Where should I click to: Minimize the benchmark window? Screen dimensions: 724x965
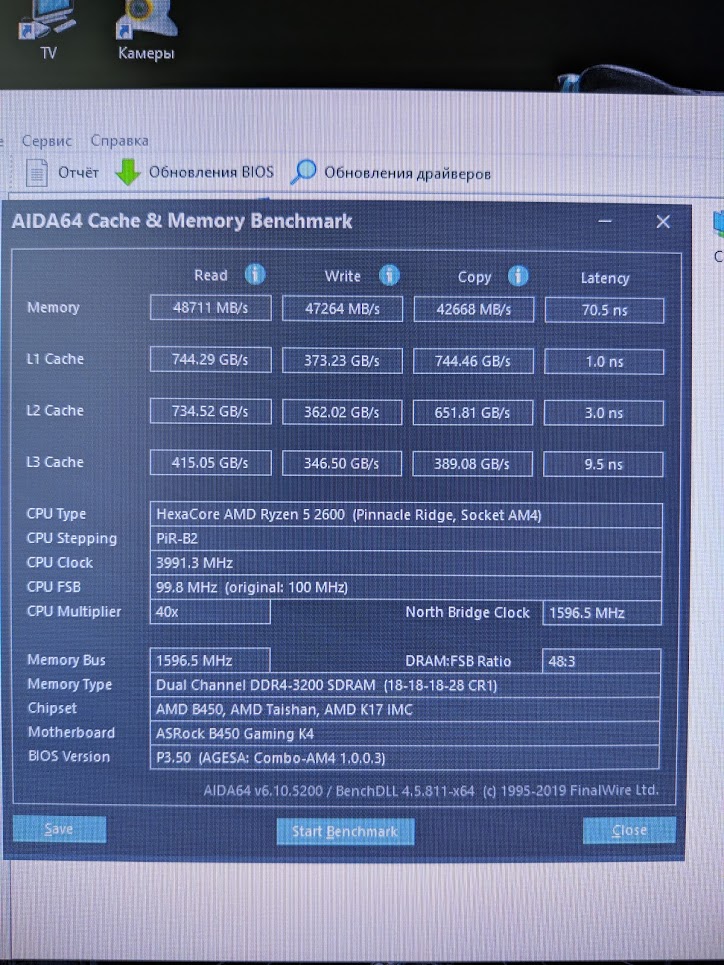coord(605,221)
